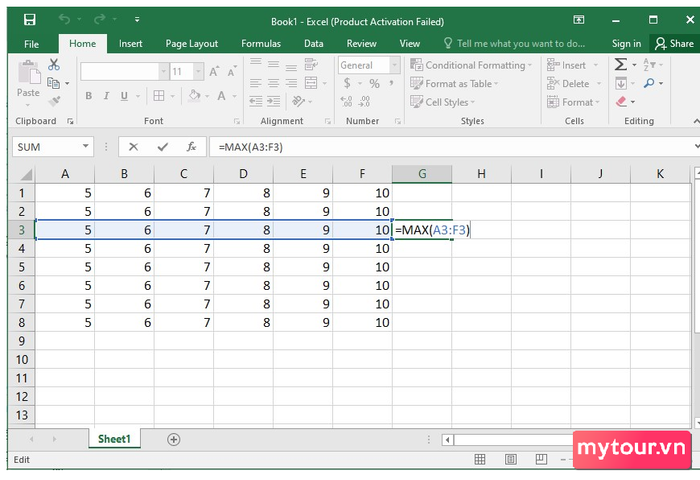Save the workbook with the floppy disk icon
Viewport: 700px width, 480px height.
pos(29,20)
